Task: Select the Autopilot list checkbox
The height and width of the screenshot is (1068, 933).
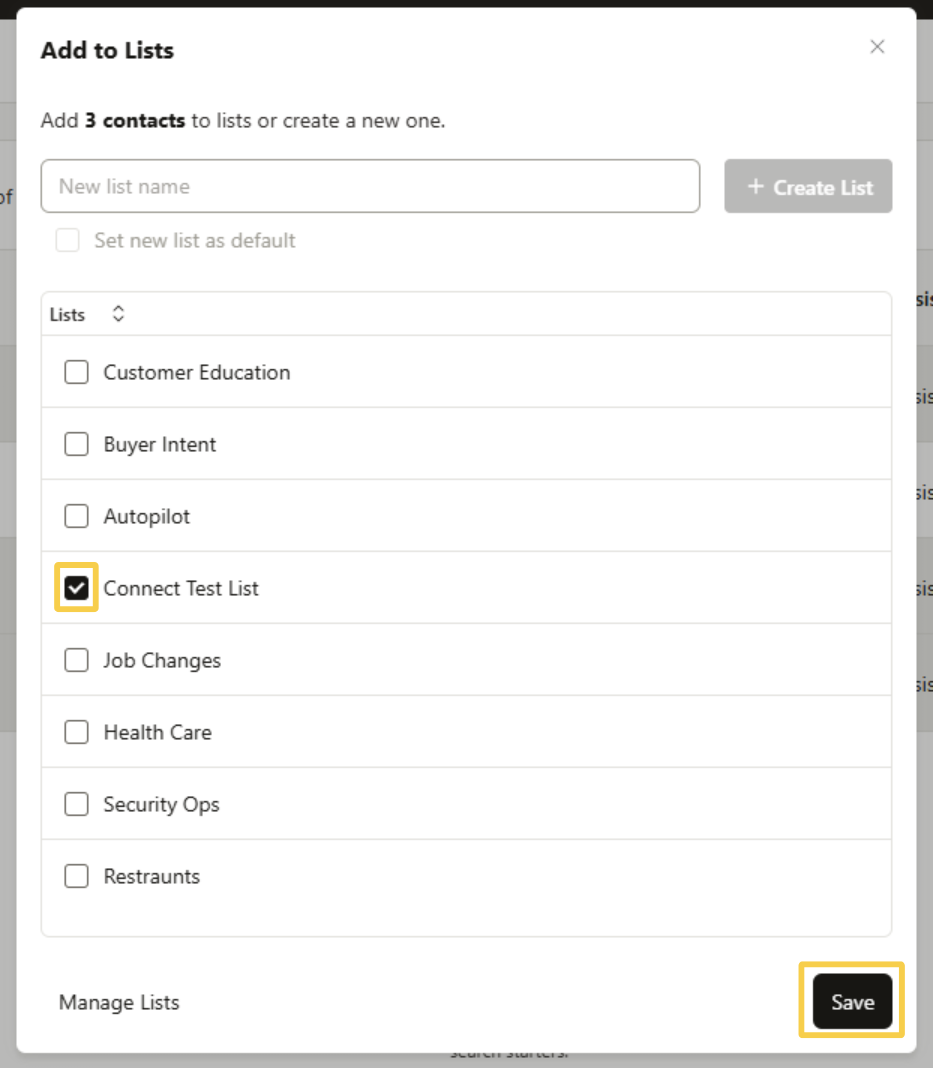Action: point(76,516)
